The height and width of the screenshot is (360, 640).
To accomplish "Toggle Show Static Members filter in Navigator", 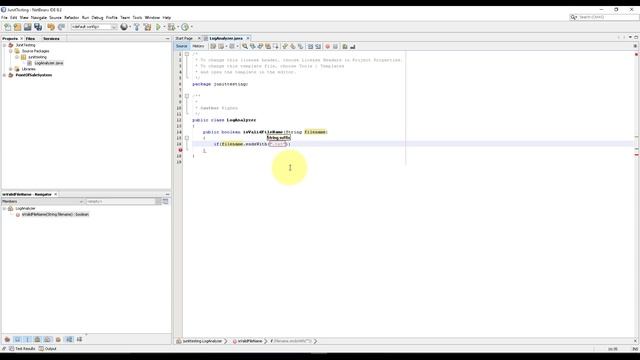I will [27, 340].
